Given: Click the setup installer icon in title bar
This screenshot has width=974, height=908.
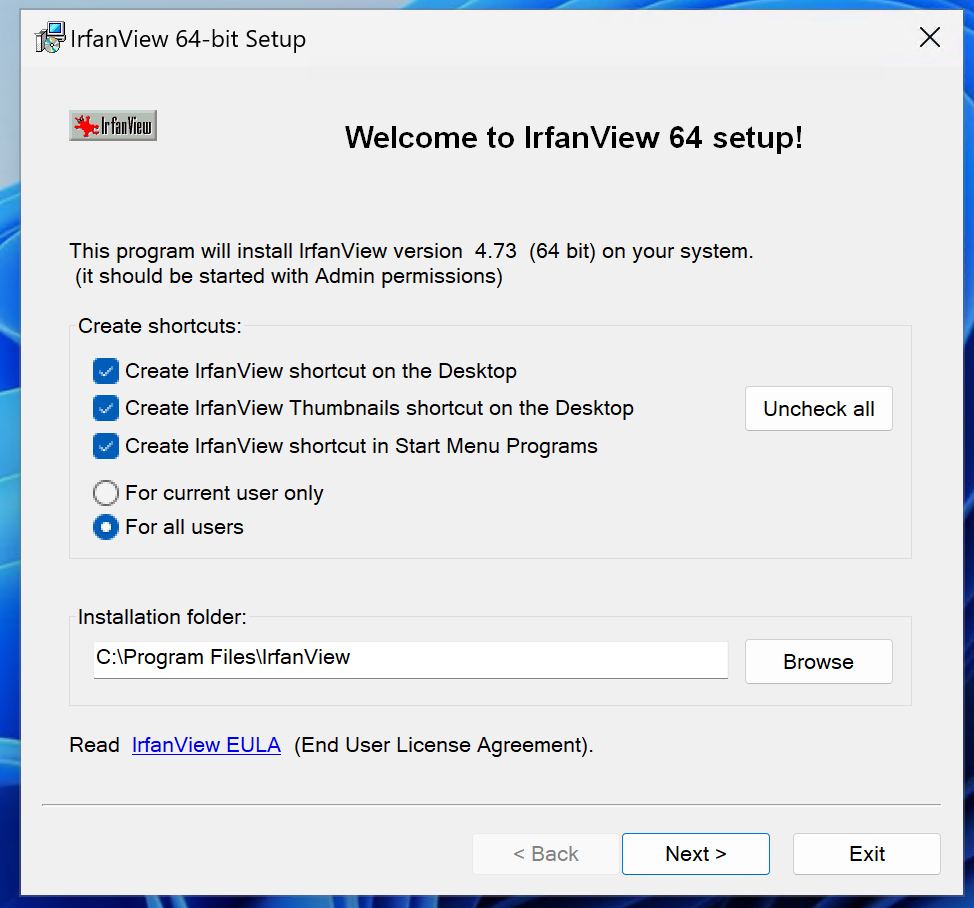Looking at the screenshot, I should click(50, 38).
